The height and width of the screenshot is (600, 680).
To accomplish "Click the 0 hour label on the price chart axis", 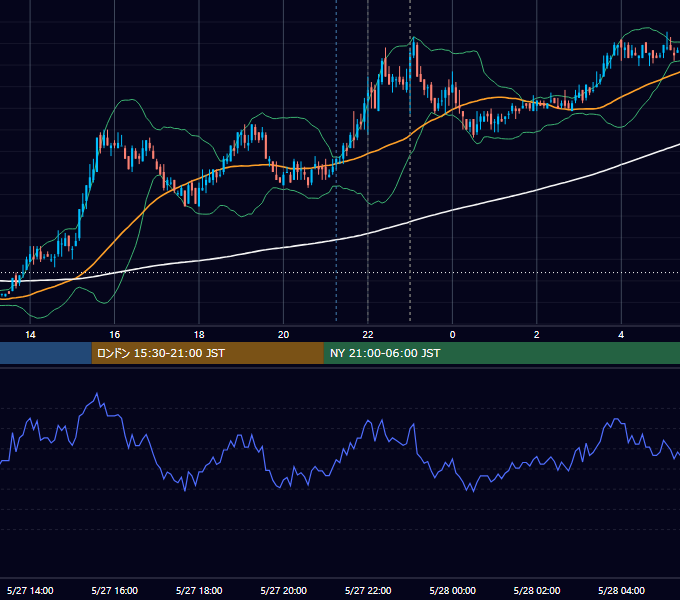I will click(x=452, y=335).
